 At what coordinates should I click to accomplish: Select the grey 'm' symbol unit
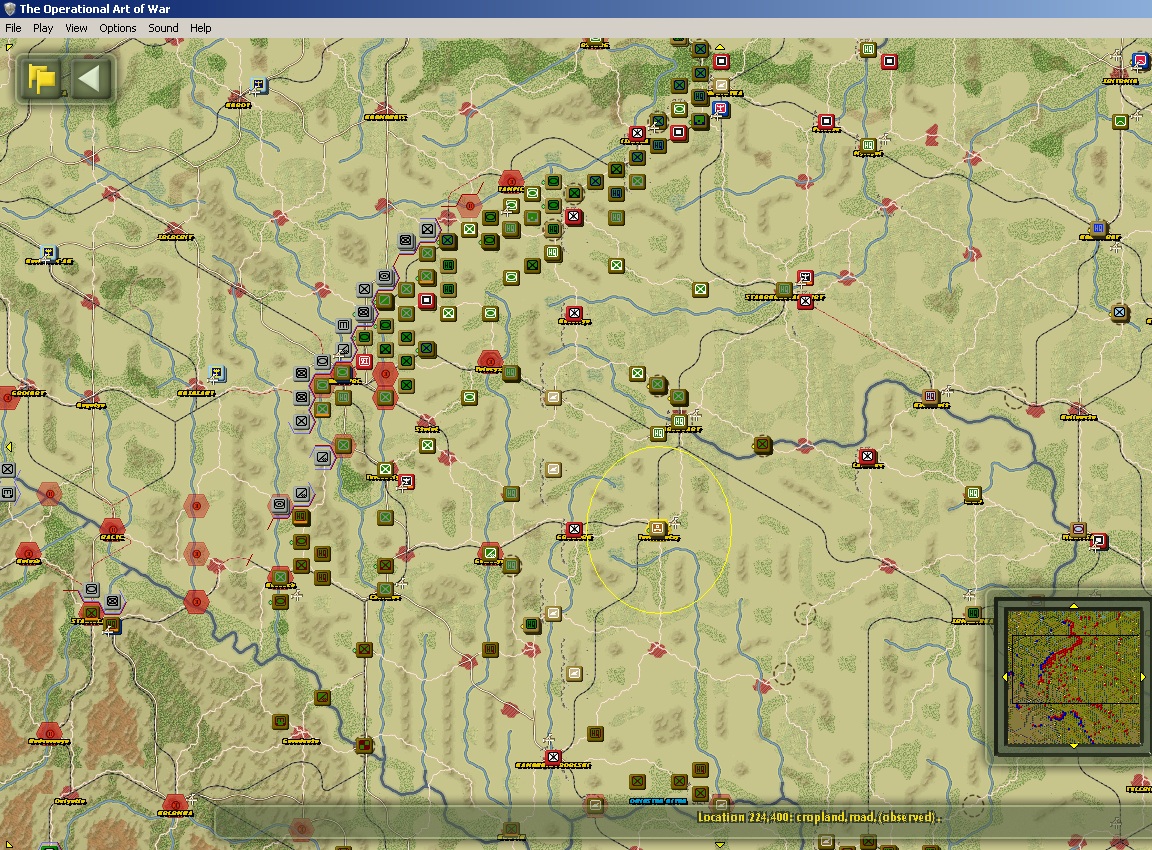point(344,325)
